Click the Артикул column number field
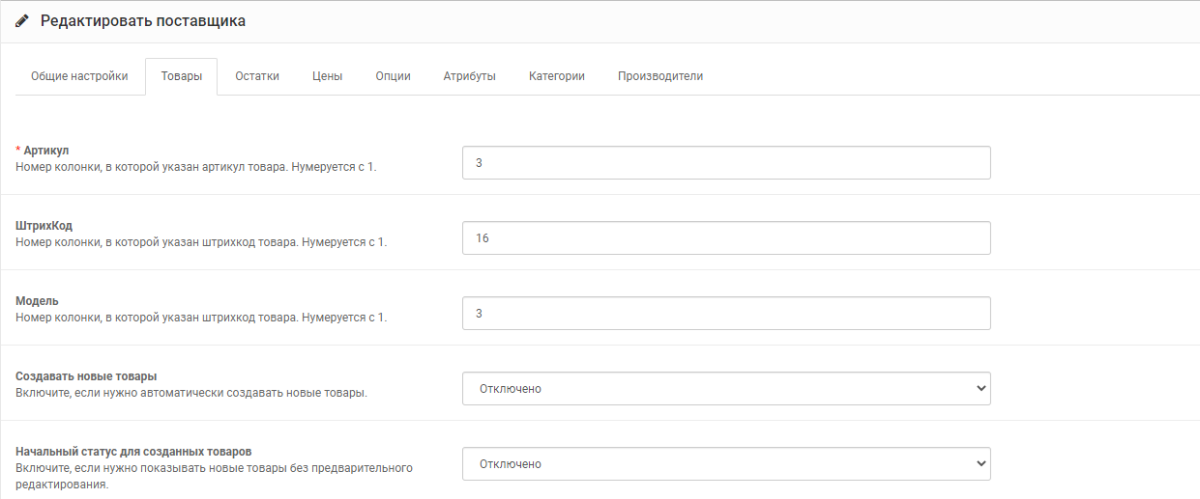This screenshot has width=1200, height=499. click(x=726, y=163)
